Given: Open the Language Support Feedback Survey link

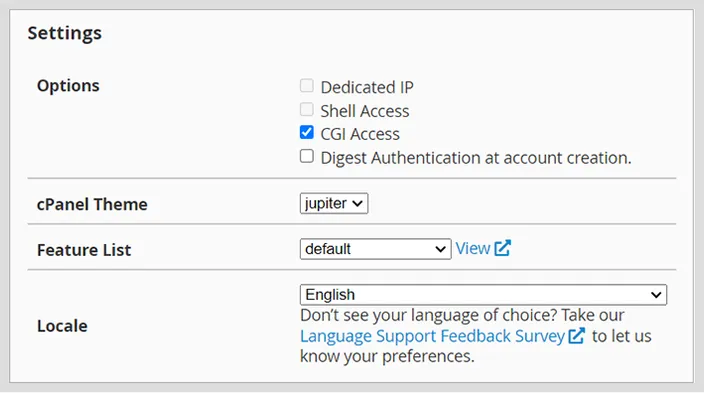Looking at the screenshot, I should pyautogui.click(x=432, y=336).
